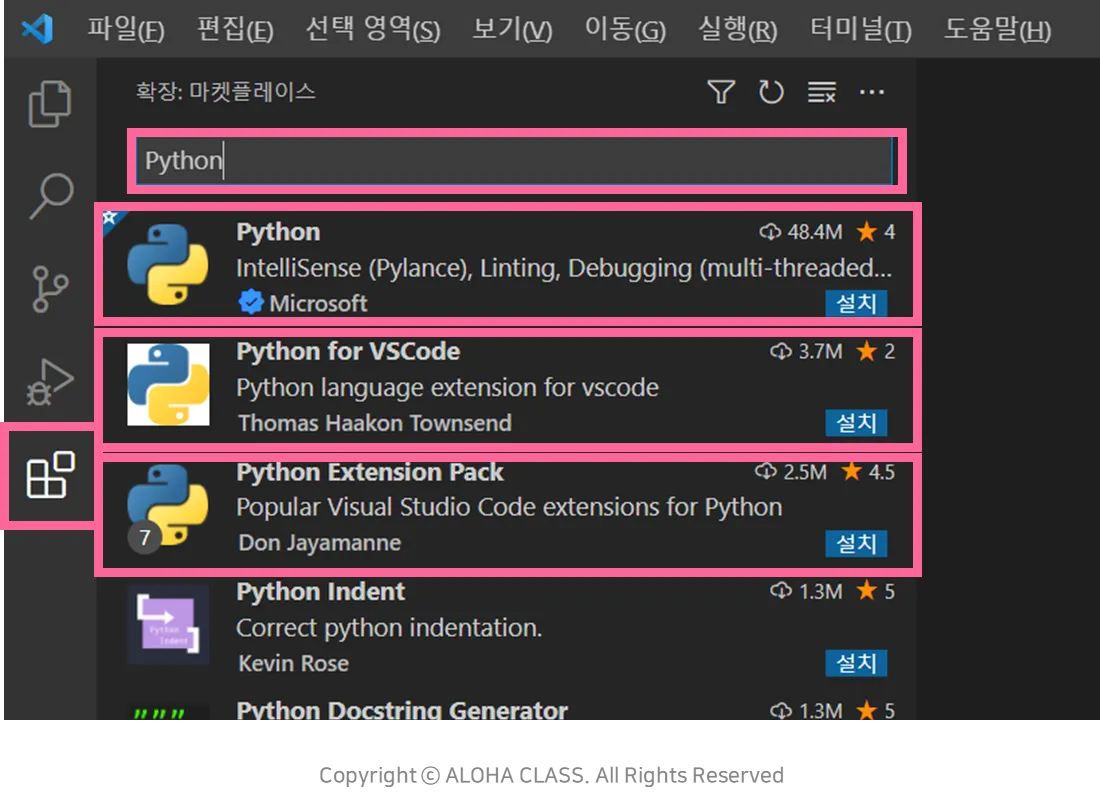
Task: Open the Search view in activity bar
Action: click(51, 196)
